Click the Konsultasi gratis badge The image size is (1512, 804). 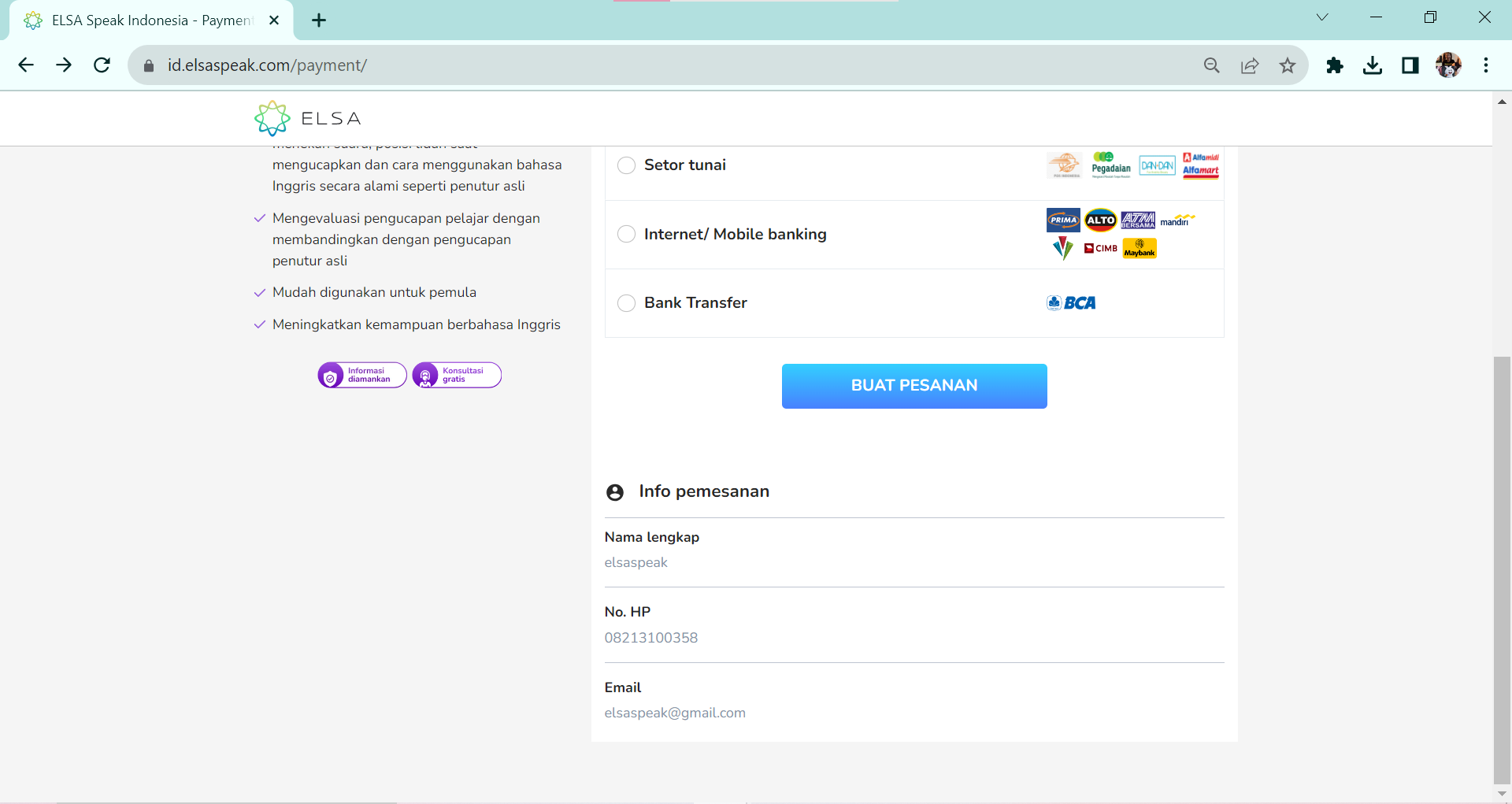click(456, 375)
